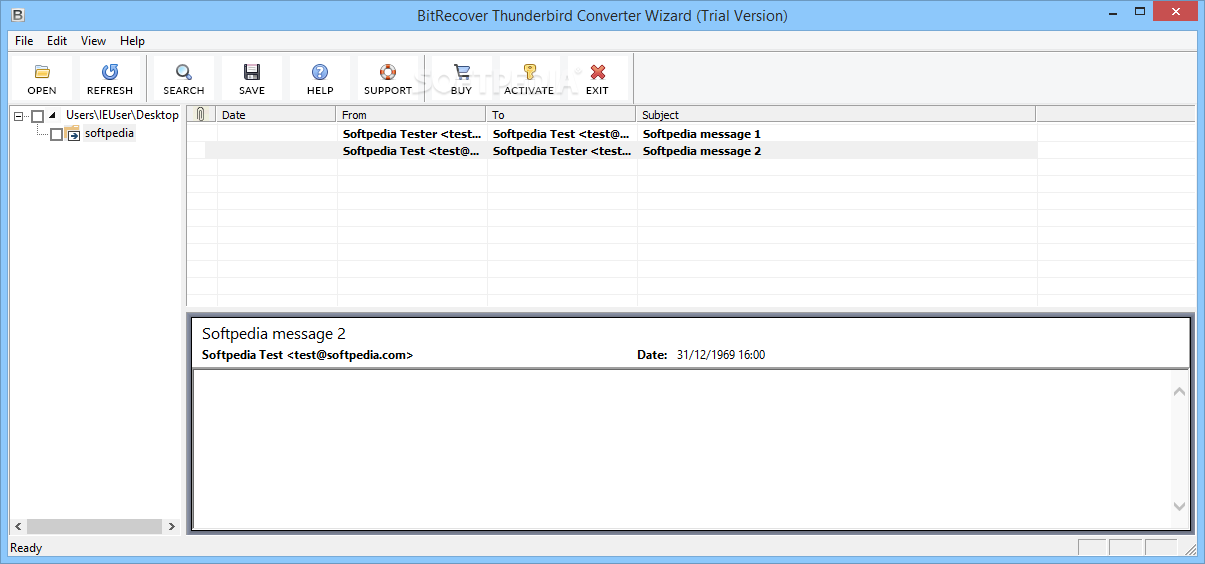Sort messages by Date column header

point(276,114)
